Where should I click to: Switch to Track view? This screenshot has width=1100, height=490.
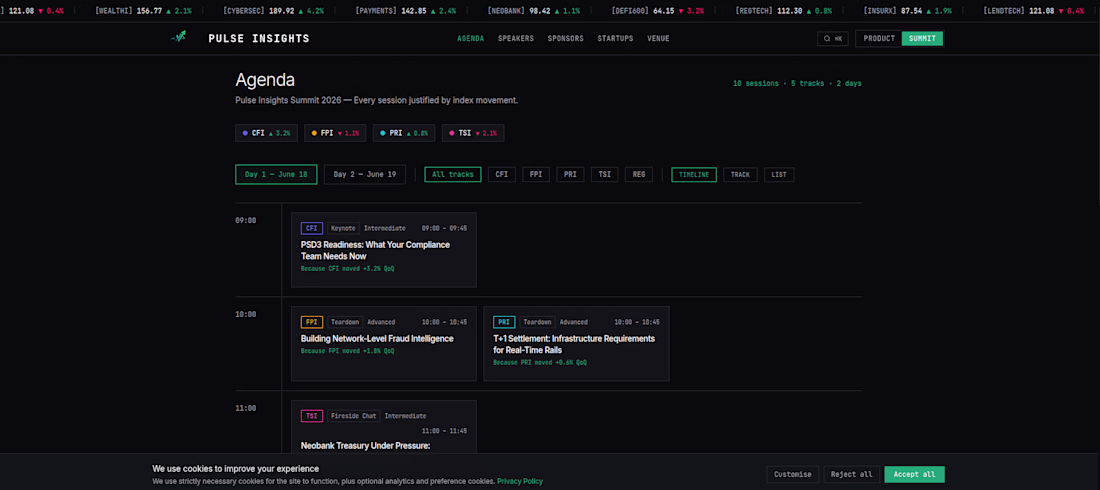tap(740, 174)
